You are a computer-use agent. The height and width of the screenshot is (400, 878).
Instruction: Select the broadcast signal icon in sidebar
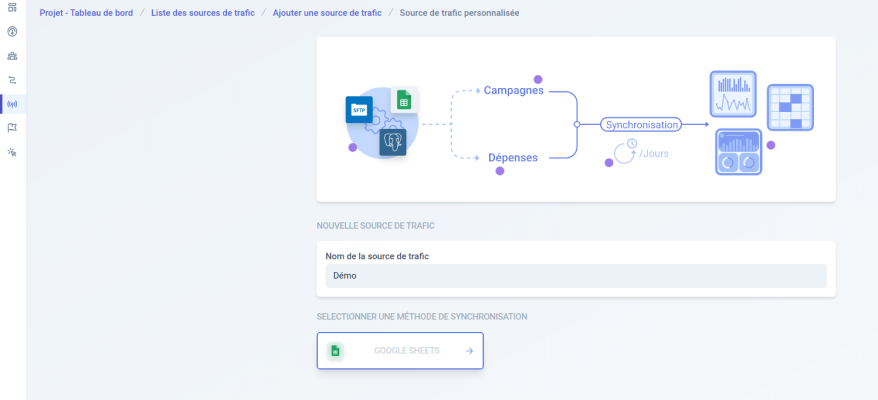point(12,104)
